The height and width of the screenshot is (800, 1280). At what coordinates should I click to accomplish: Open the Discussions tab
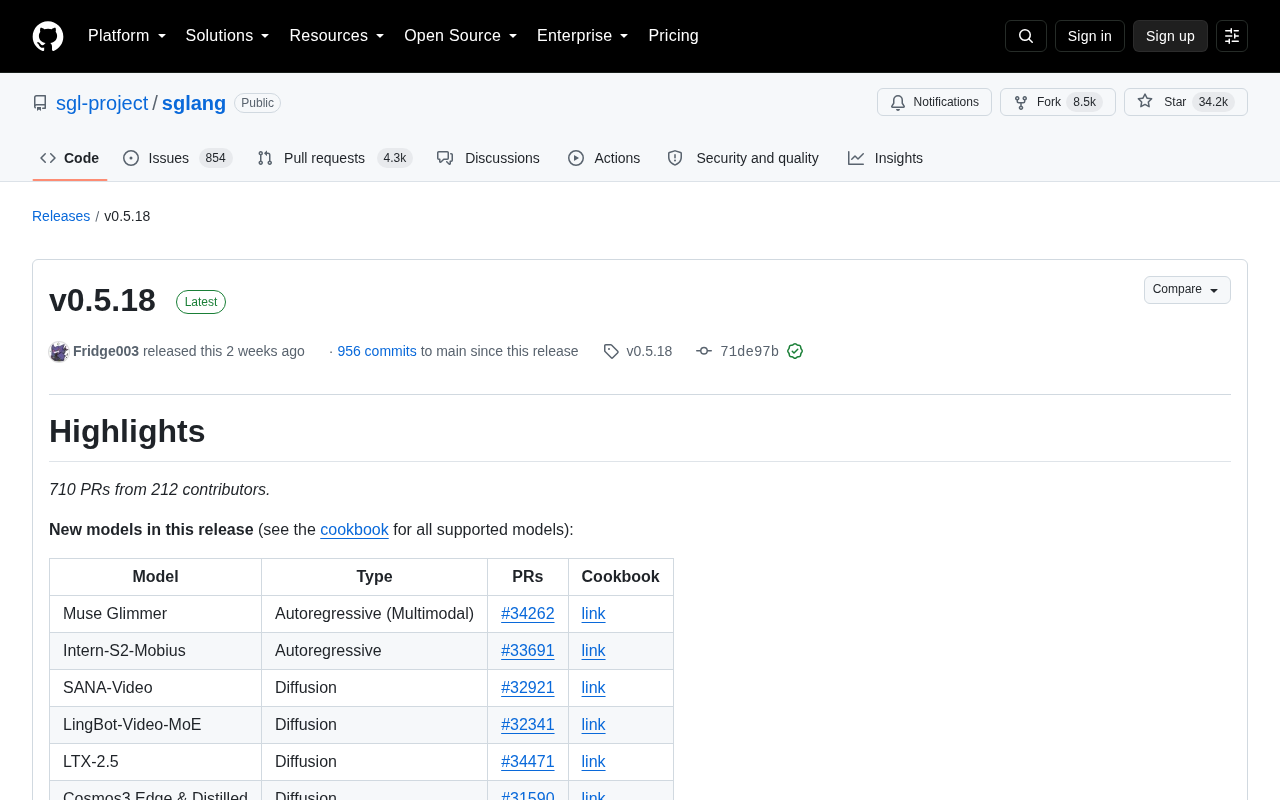pos(488,158)
